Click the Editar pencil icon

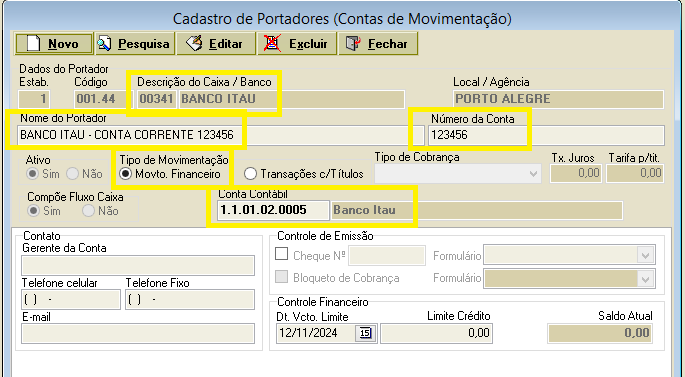[x=194, y=43]
